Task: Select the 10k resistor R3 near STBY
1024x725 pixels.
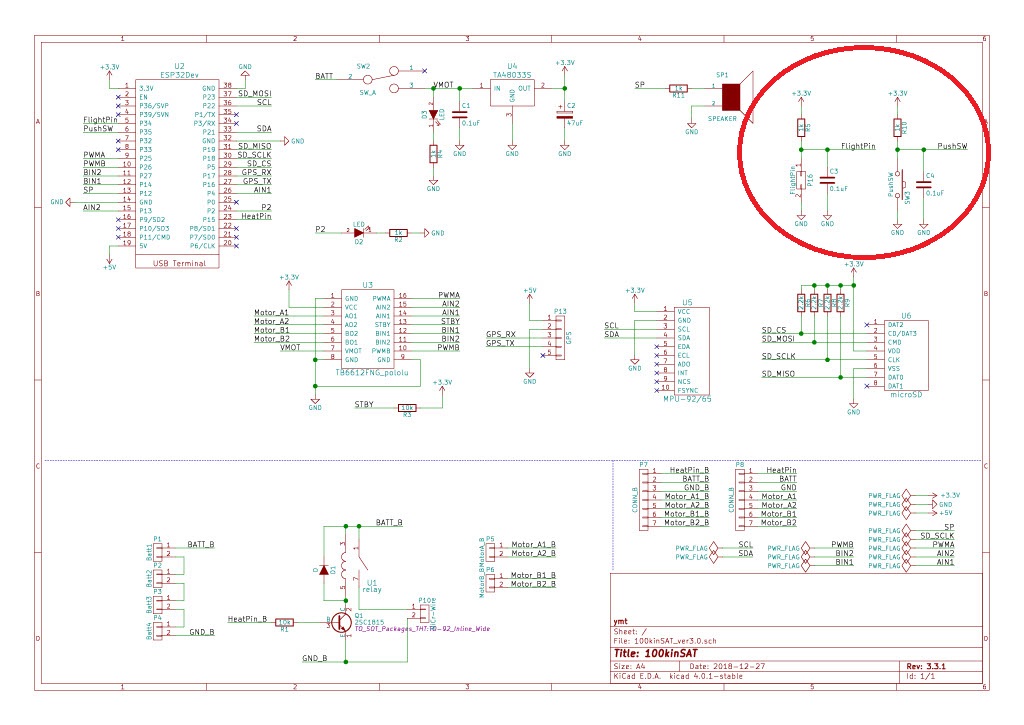Action: tap(406, 407)
